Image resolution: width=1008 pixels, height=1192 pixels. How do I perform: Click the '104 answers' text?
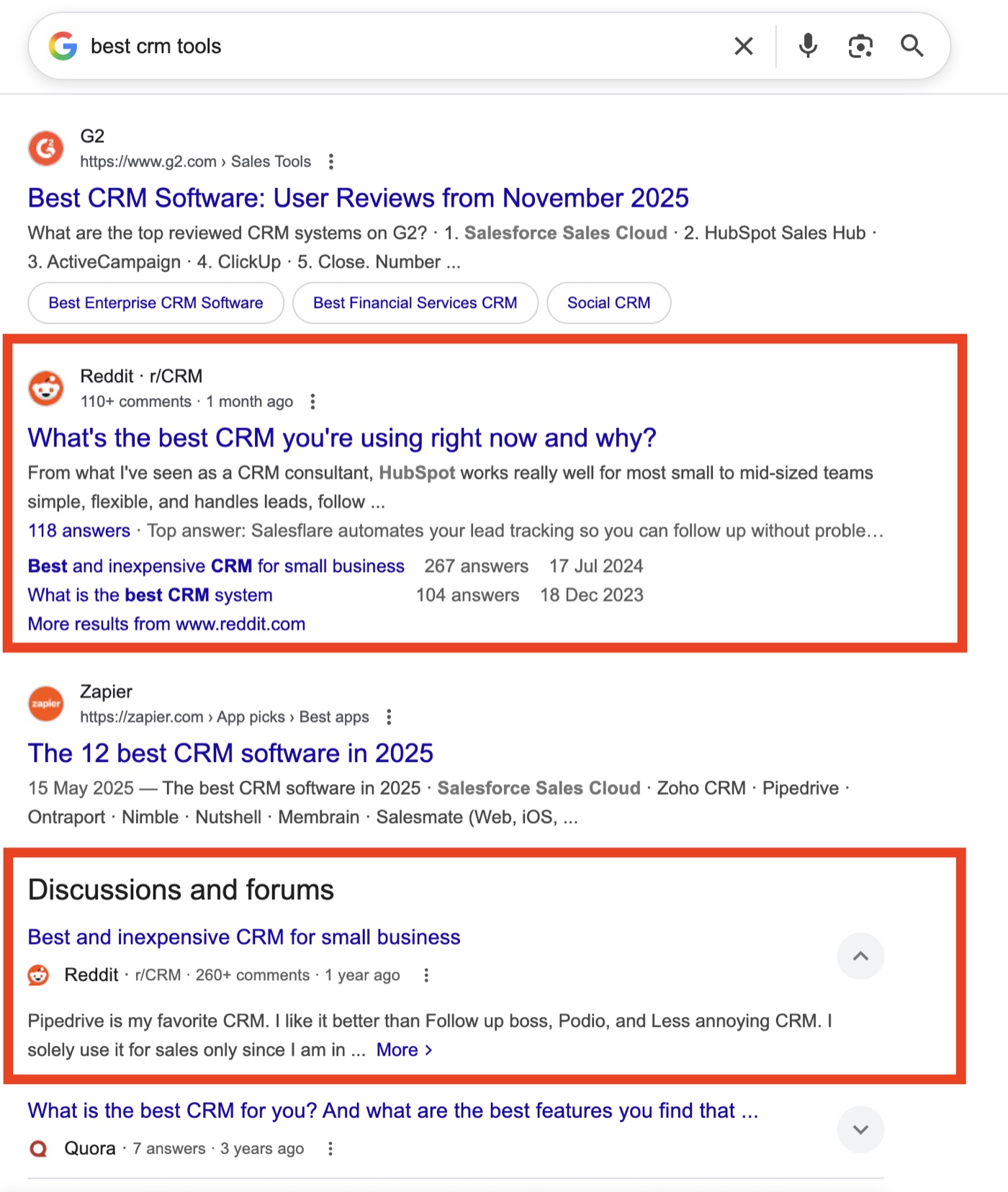pyautogui.click(x=467, y=595)
